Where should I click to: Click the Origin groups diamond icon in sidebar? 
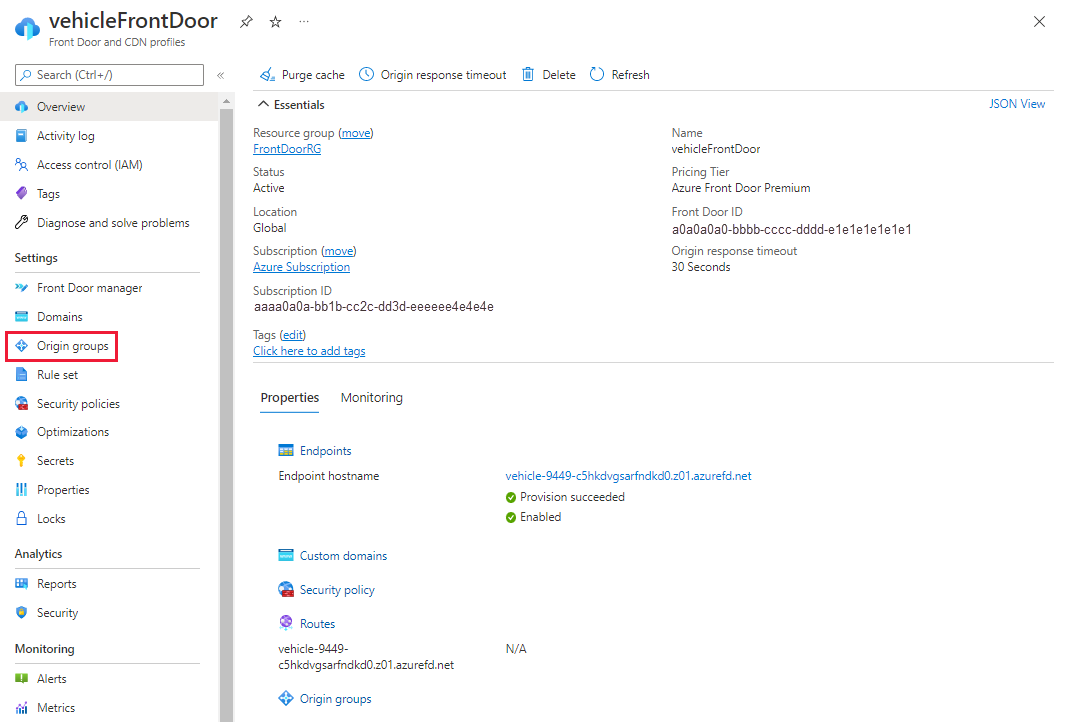coord(22,346)
